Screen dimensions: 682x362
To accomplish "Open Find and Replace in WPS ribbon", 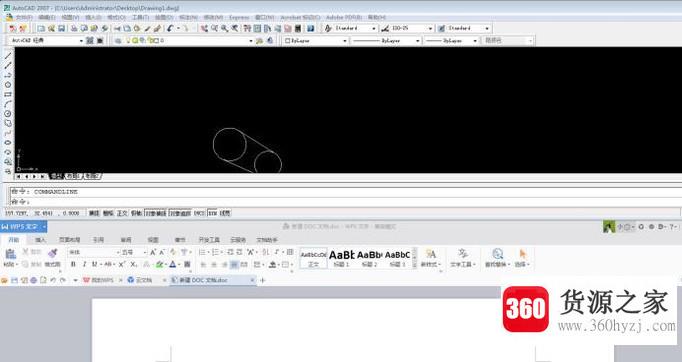I will 498,258.
